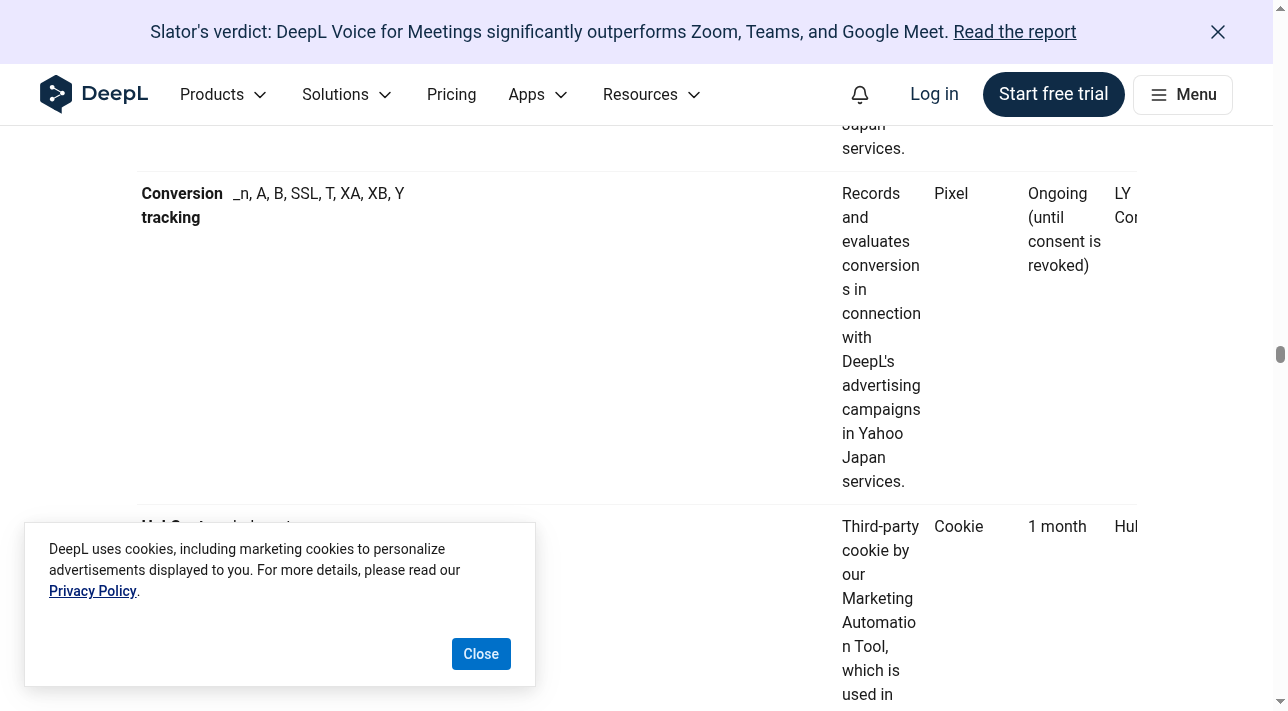Viewport: 1288px width, 711px height.
Task: Click the page scrollbar thumb
Action: 1280,355
